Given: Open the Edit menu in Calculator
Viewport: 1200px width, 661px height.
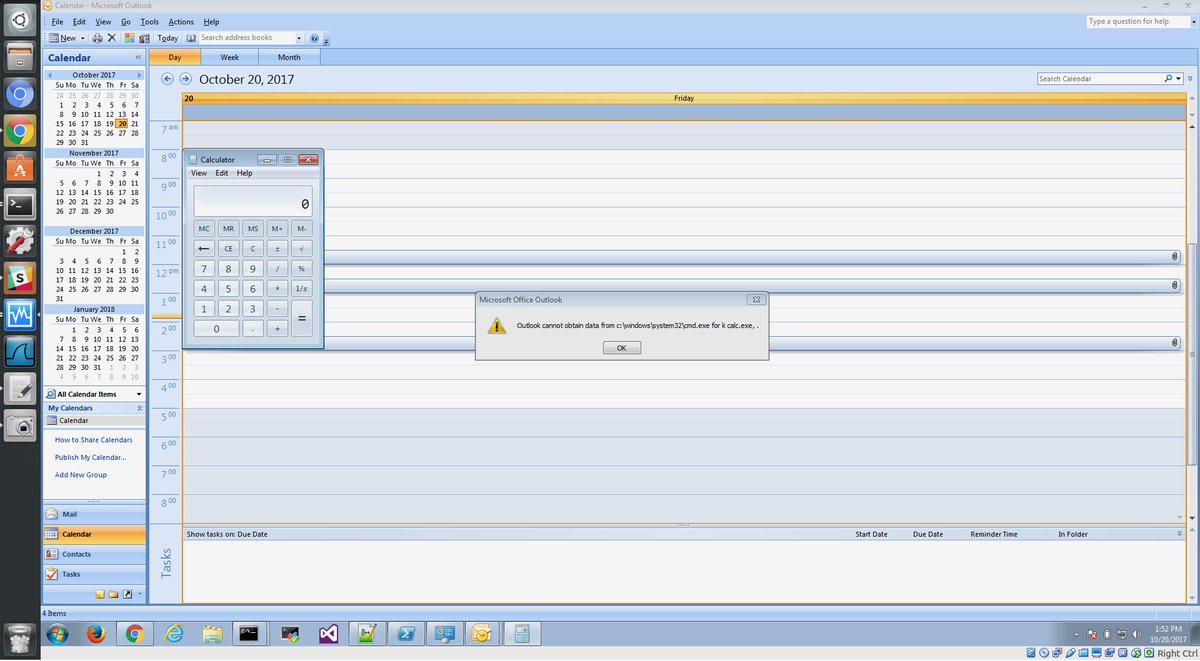Looking at the screenshot, I should [222, 173].
